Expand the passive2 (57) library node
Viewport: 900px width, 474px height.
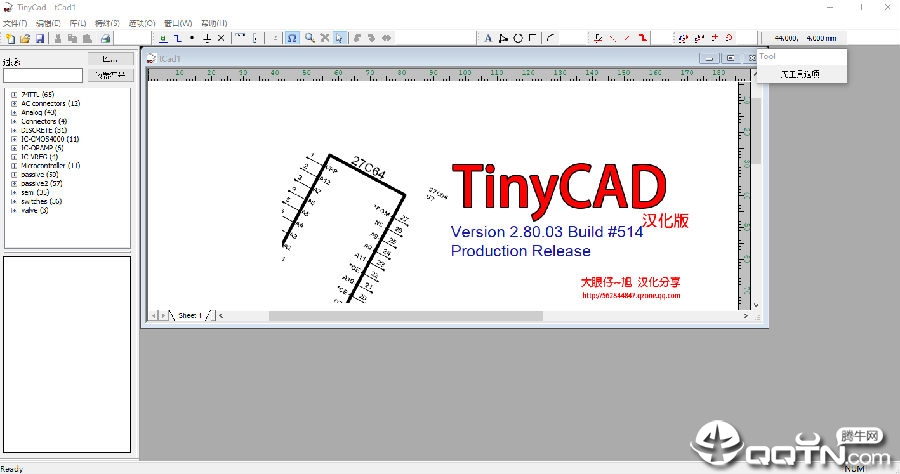tap(14, 184)
